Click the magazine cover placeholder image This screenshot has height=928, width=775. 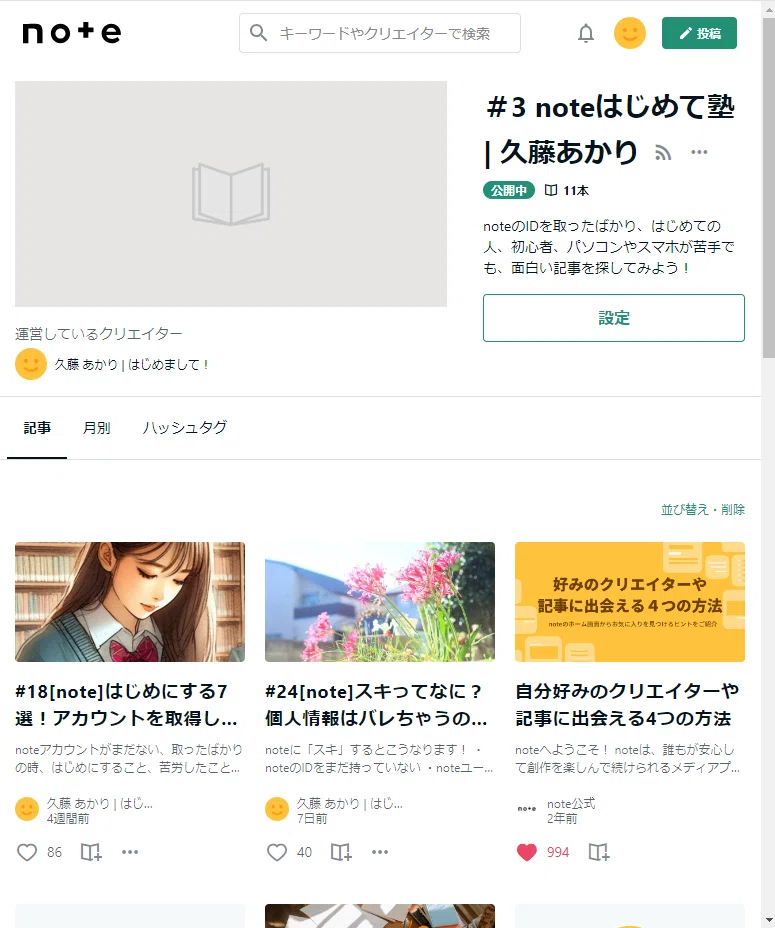click(231, 194)
